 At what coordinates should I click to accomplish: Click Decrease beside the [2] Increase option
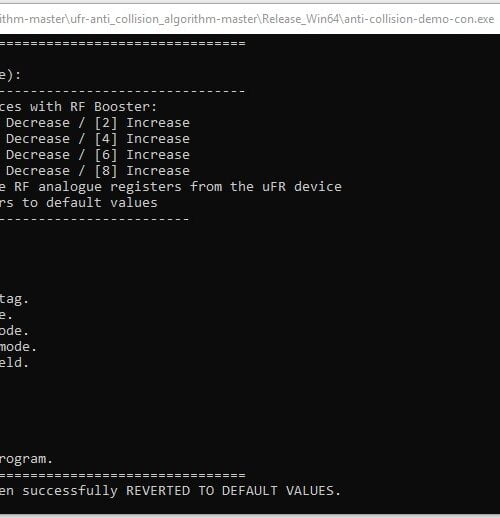[38, 123]
